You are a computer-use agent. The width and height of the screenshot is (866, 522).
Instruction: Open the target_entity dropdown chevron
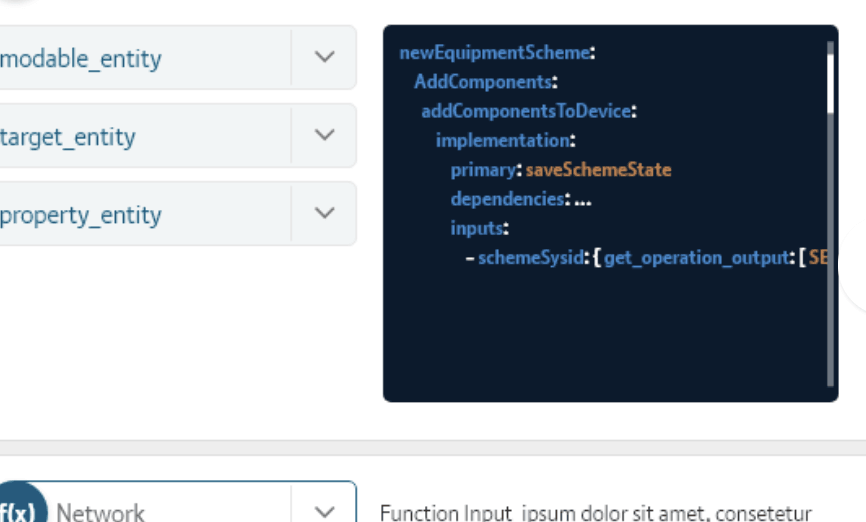tap(324, 135)
